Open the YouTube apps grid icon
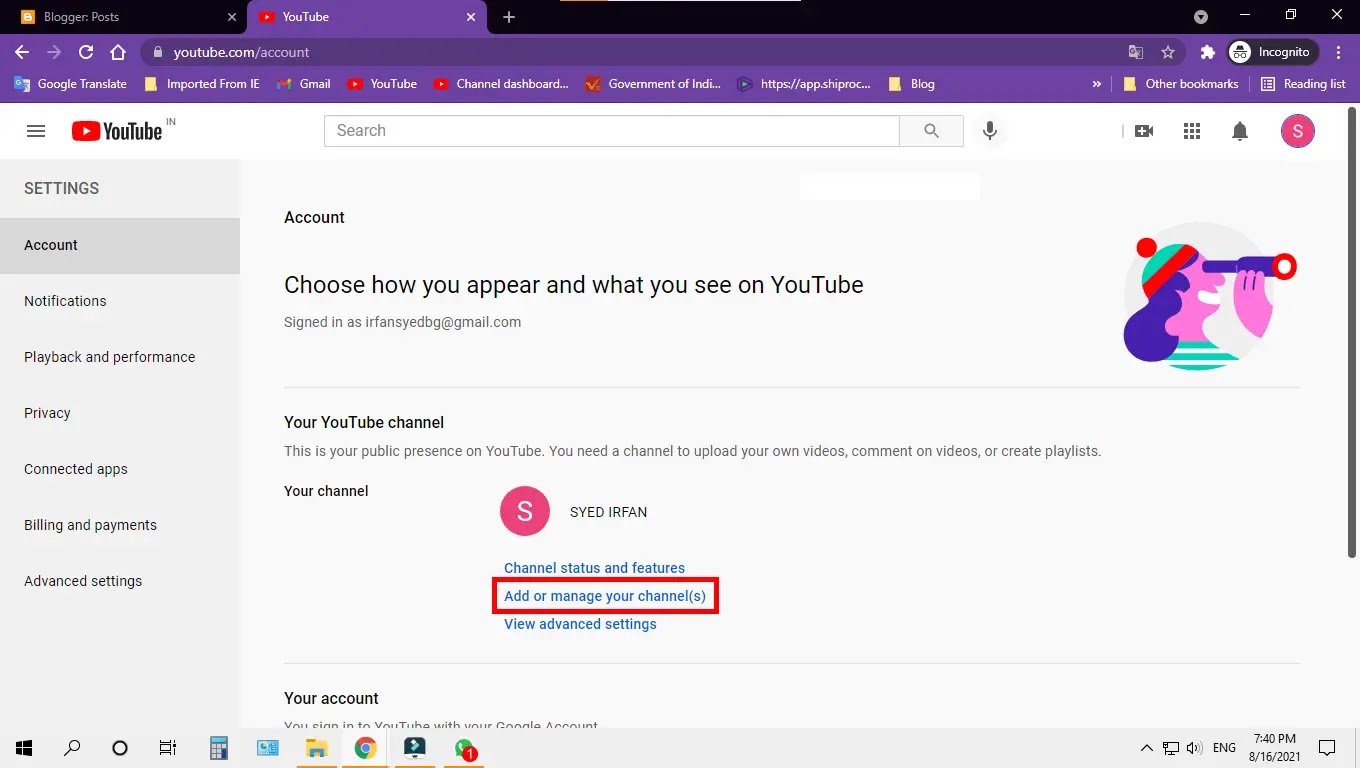Viewport: 1360px width, 768px height. coord(1192,131)
